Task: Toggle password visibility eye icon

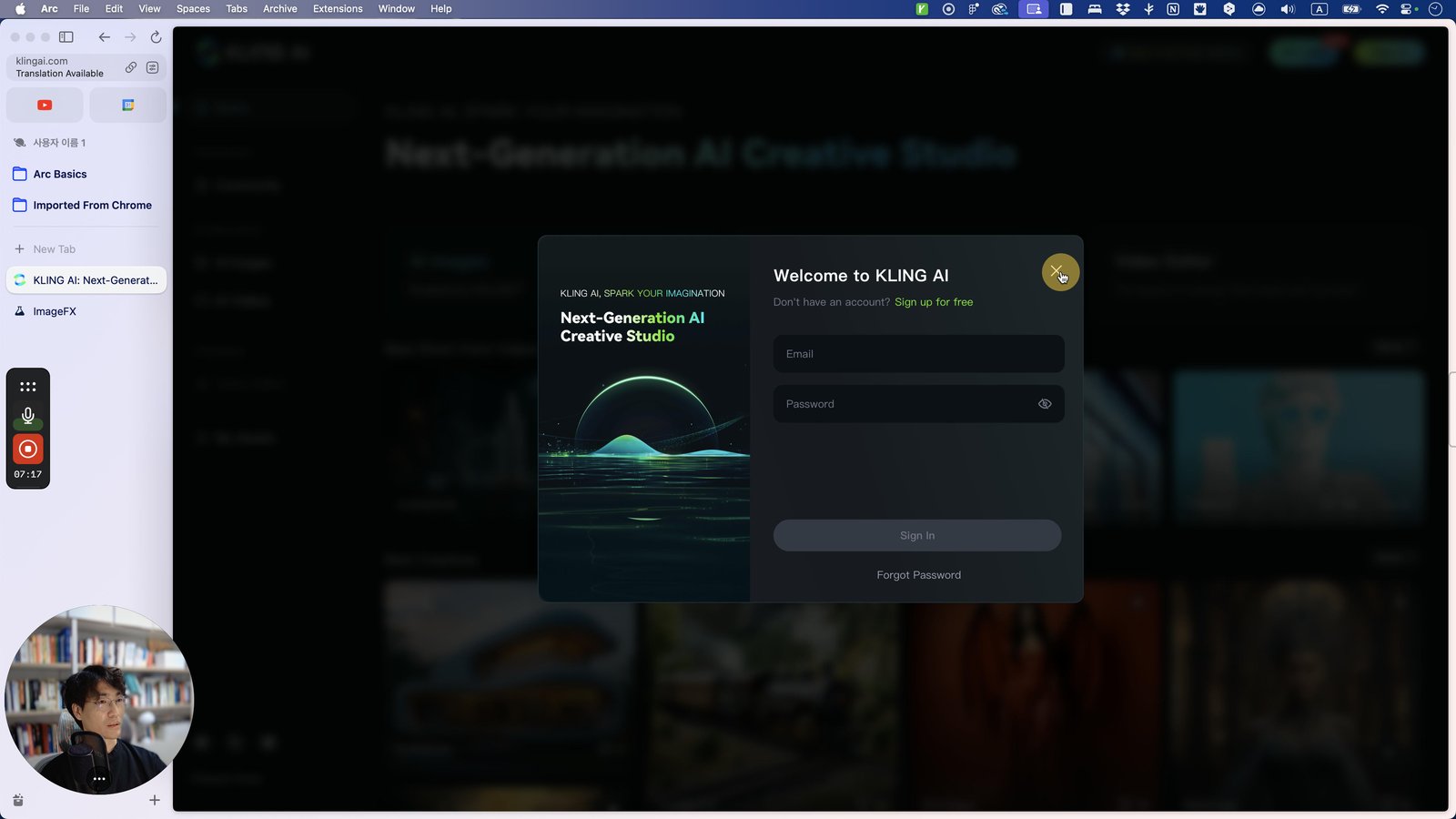Action: [1045, 404]
